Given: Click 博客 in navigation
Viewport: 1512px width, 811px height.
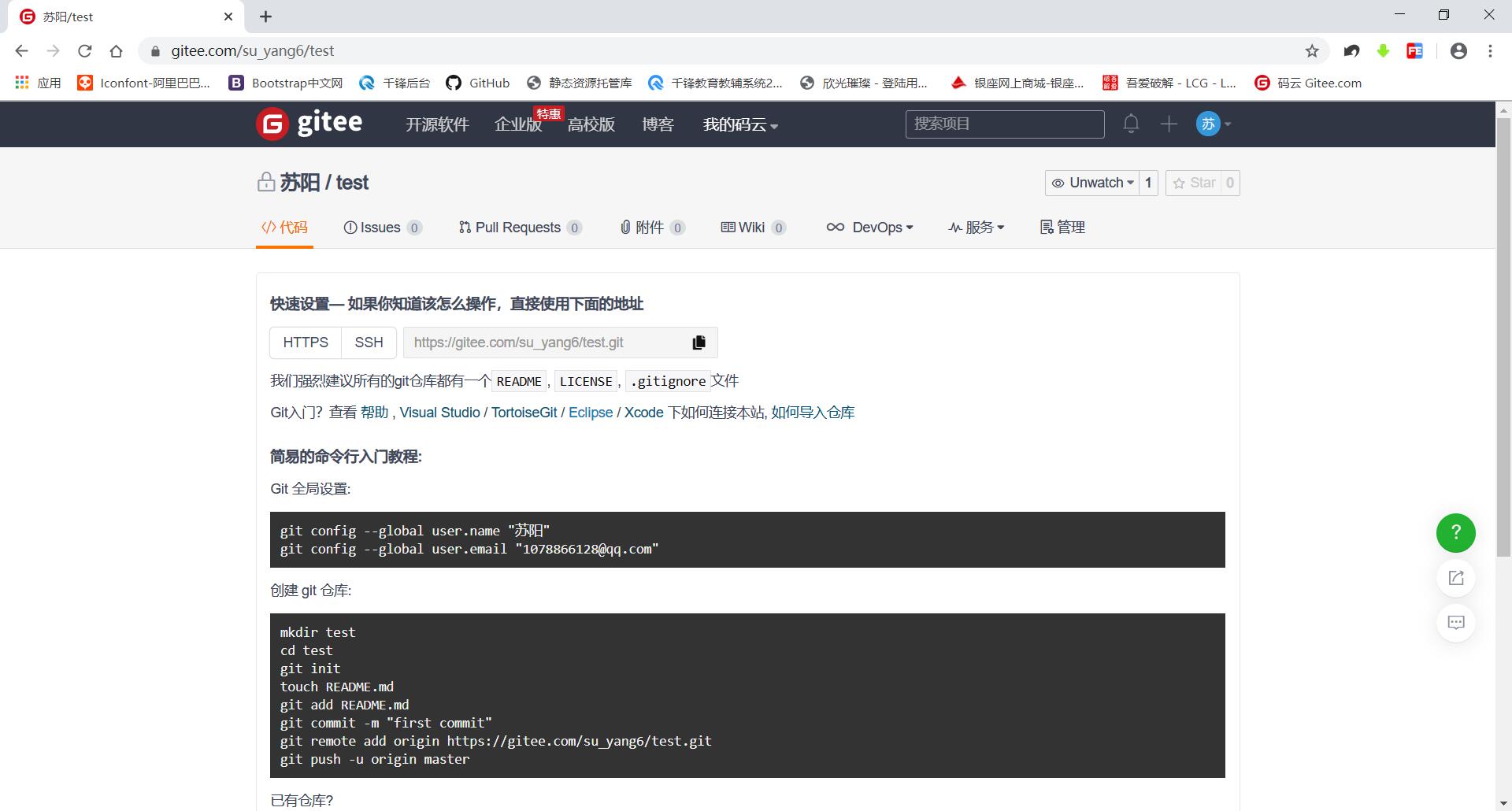Looking at the screenshot, I should pos(658,124).
